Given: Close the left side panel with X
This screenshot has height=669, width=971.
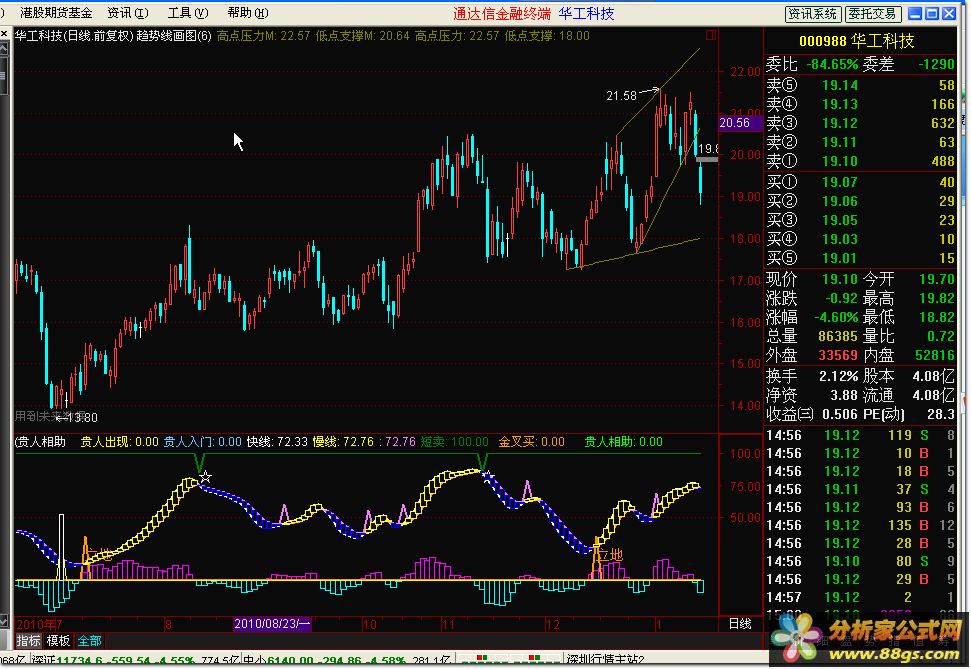Looking at the screenshot, I should (4, 34).
